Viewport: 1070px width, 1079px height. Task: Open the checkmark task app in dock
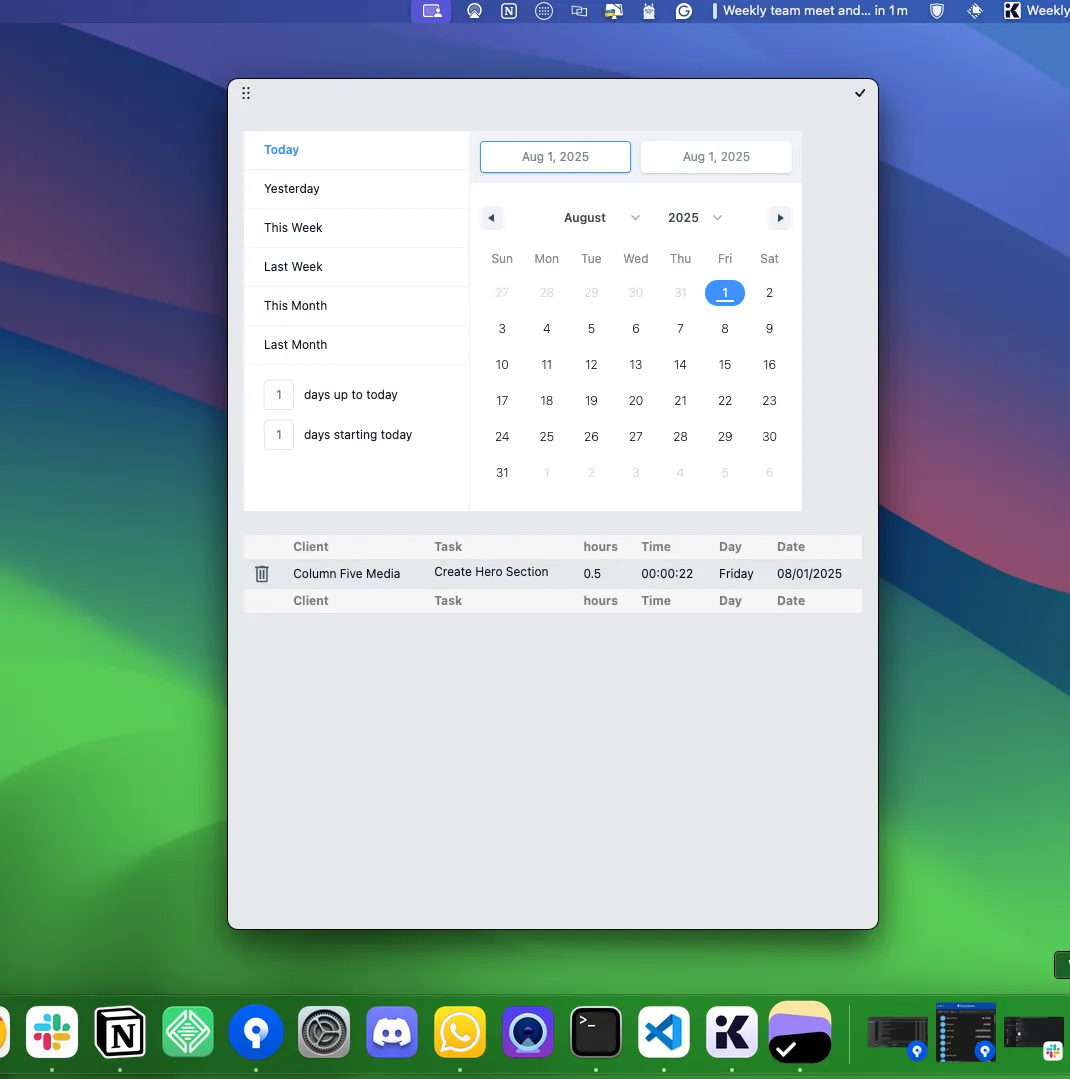800,1032
